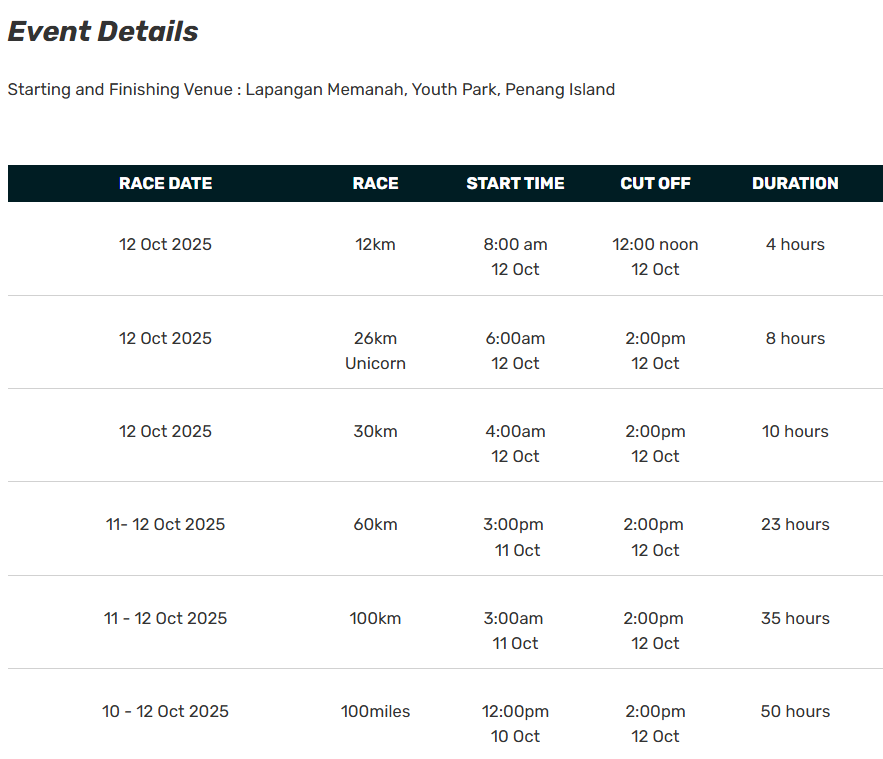Select the START TIME column header
883x759 pixels.
point(515,184)
